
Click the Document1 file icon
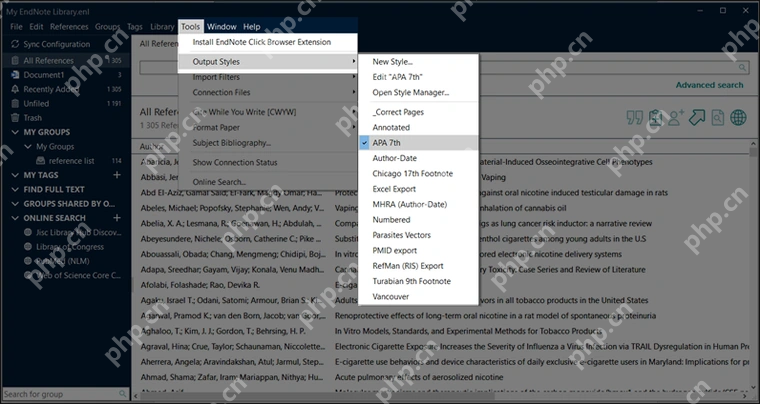[x=15, y=75]
